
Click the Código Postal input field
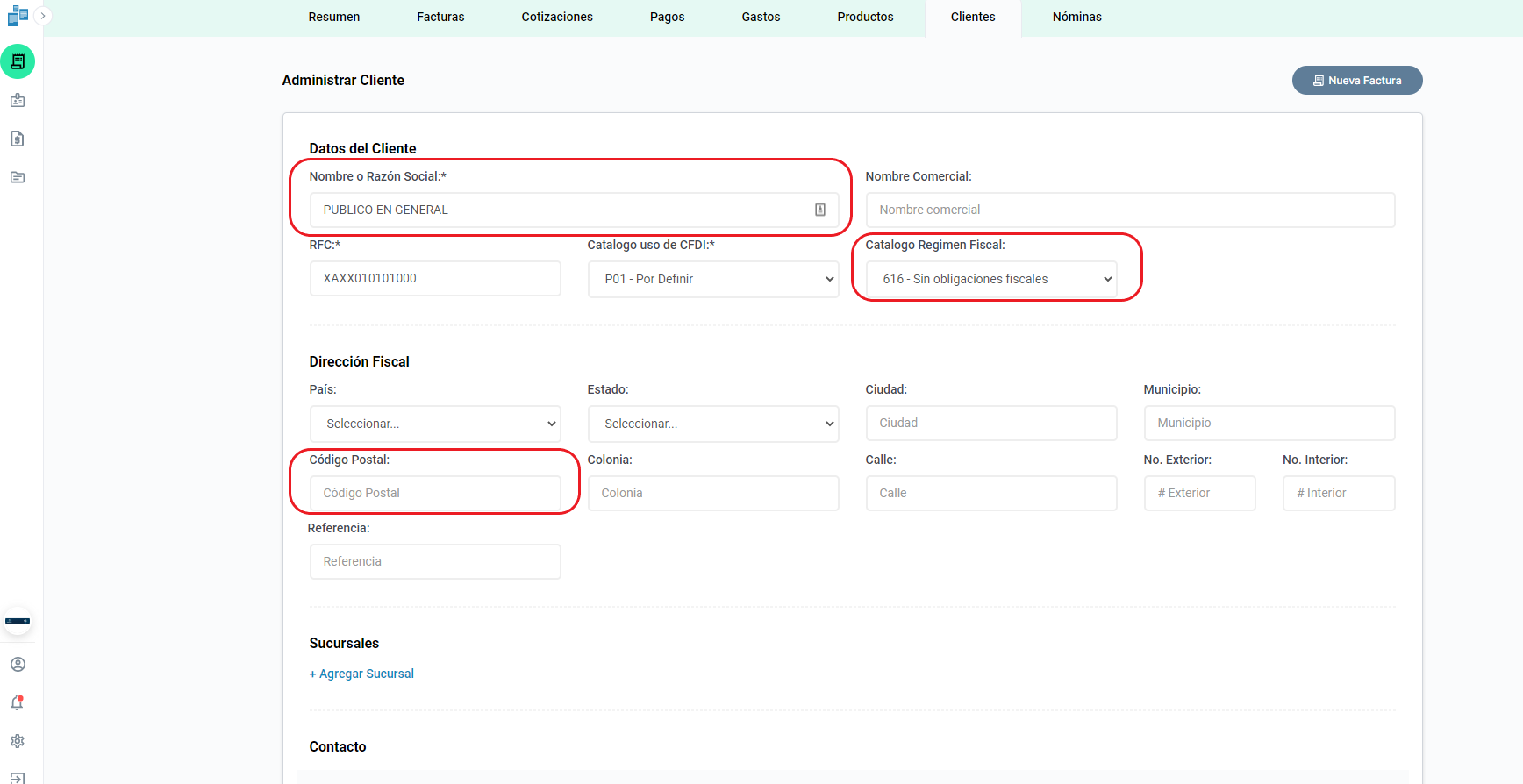435,493
